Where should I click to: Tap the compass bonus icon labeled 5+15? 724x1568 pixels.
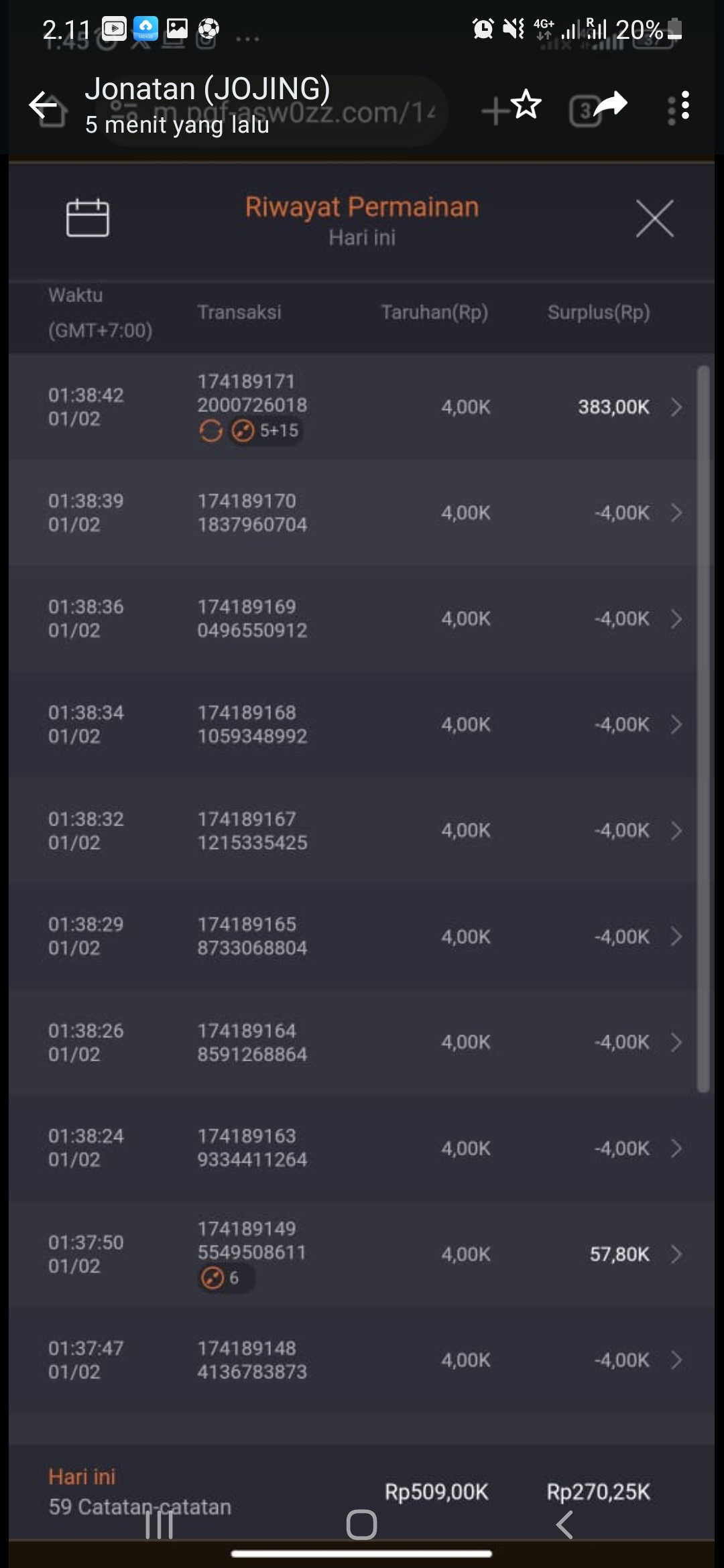[x=243, y=431]
